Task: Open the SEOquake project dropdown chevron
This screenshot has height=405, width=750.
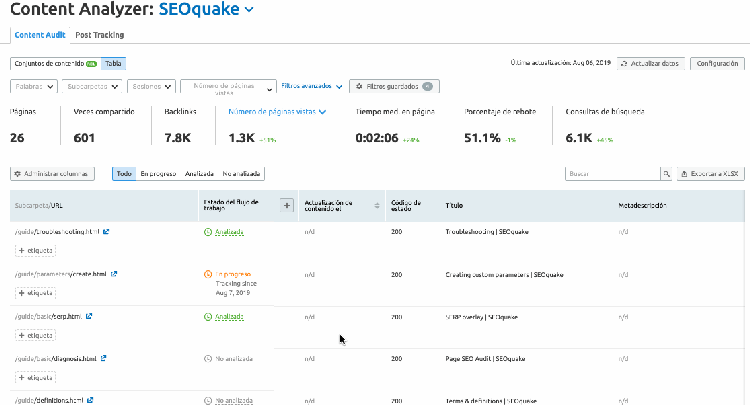Action: point(249,10)
